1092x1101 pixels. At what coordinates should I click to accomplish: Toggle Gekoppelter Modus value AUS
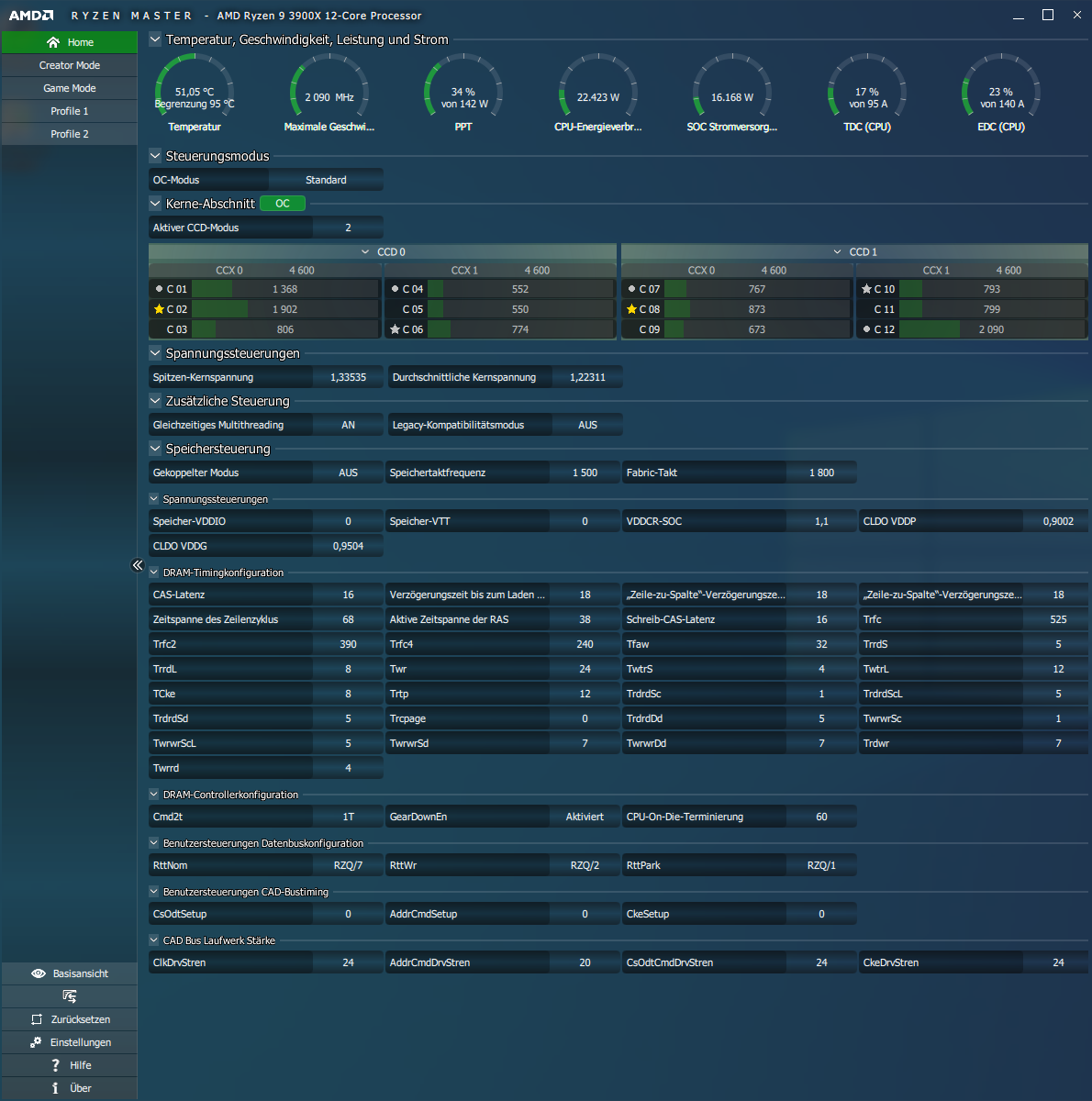tap(348, 473)
